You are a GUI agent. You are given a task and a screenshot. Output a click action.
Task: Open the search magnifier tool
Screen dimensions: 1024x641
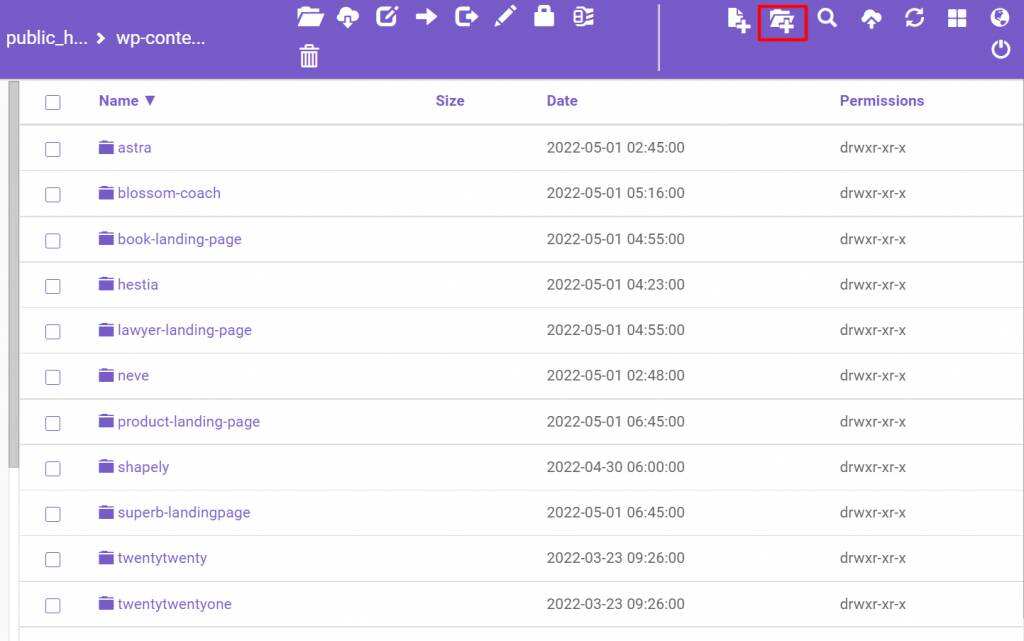click(827, 18)
